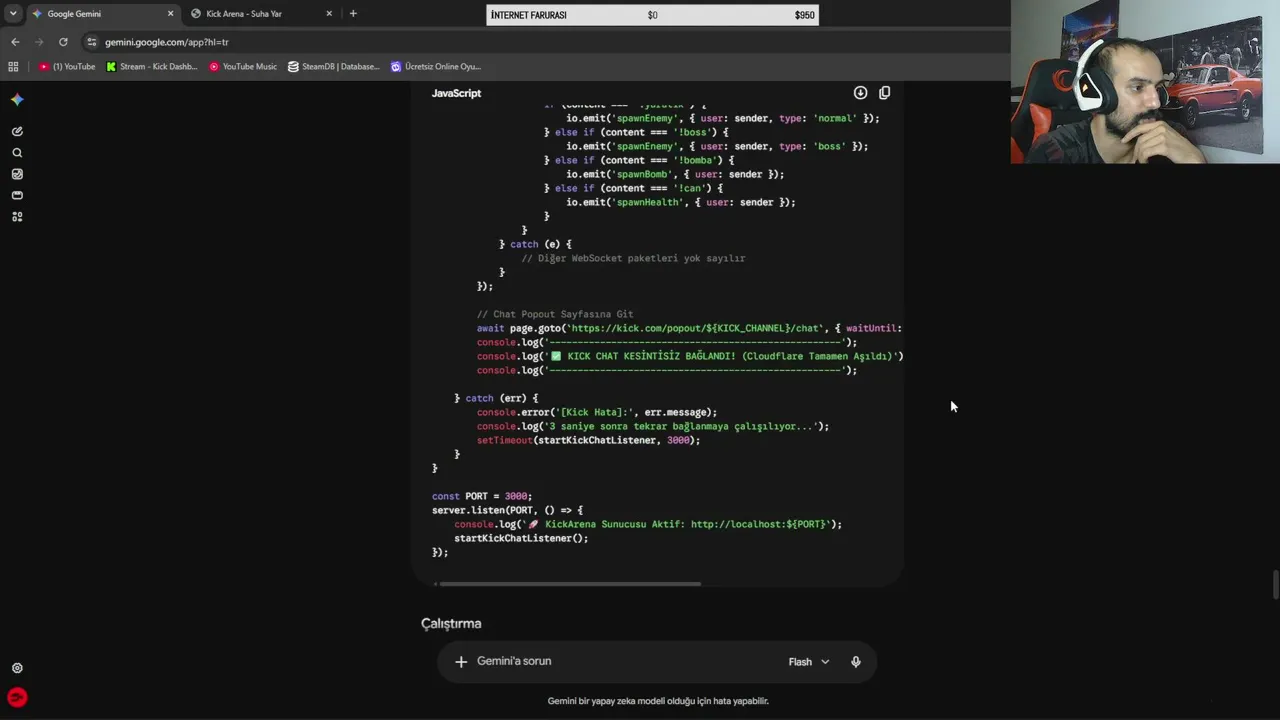Copy the JavaScript code block
Image resolution: width=1280 pixels, height=720 pixels.
click(884, 93)
